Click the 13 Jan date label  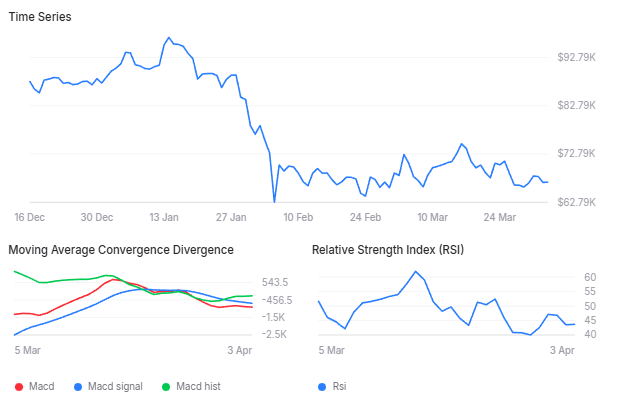tap(163, 217)
